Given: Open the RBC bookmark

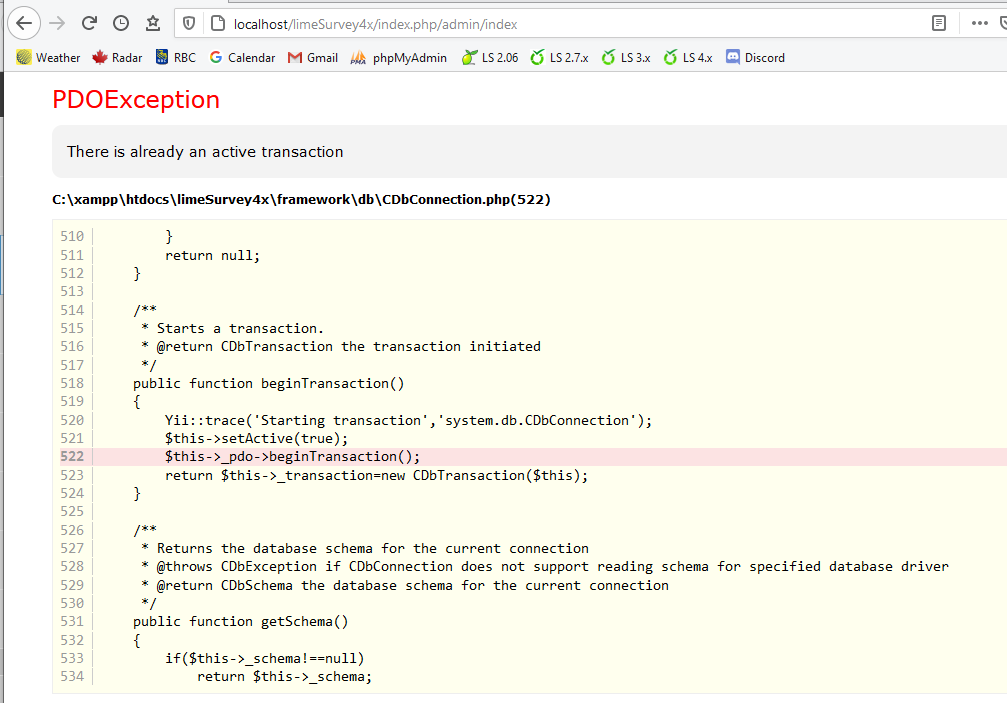Looking at the screenshot, I should point(176,58).
